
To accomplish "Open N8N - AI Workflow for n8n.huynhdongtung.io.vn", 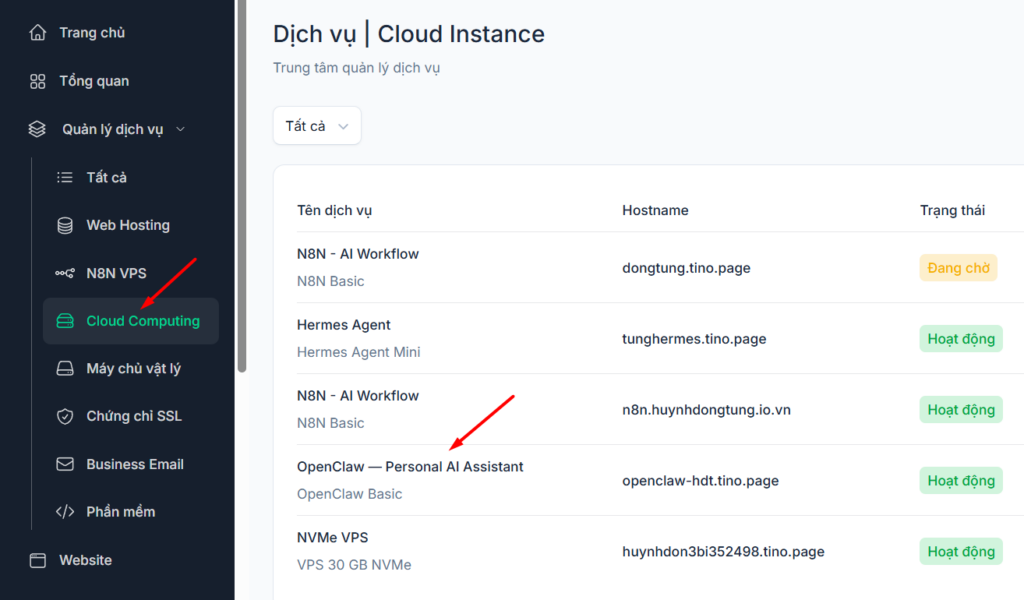I will tap(358, 396).
